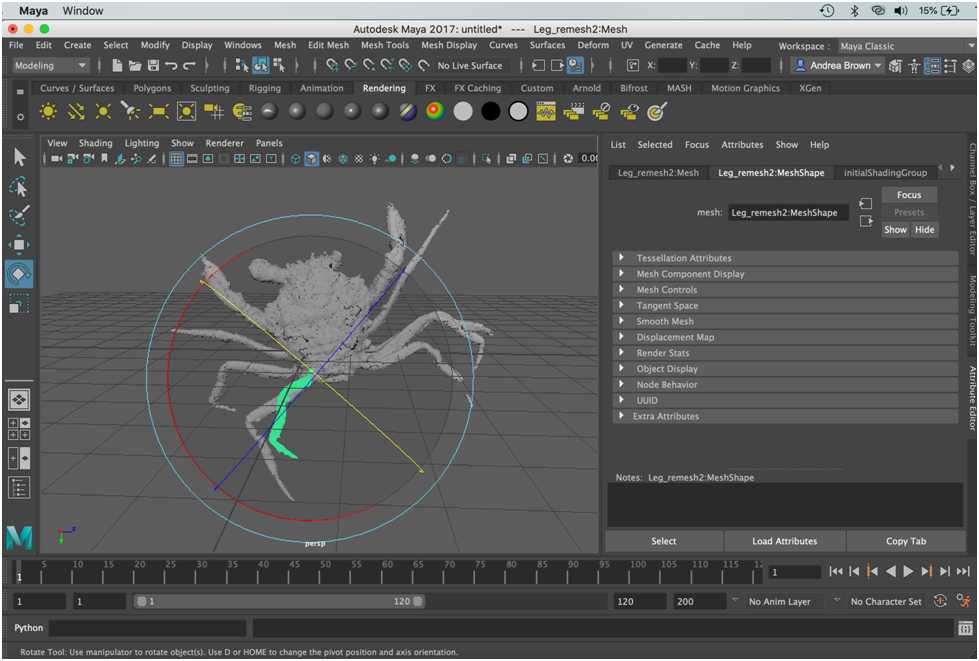Click the target-shaped last shelf icon
The height and width of the screenshot is (661, 979).
point(656,112)
